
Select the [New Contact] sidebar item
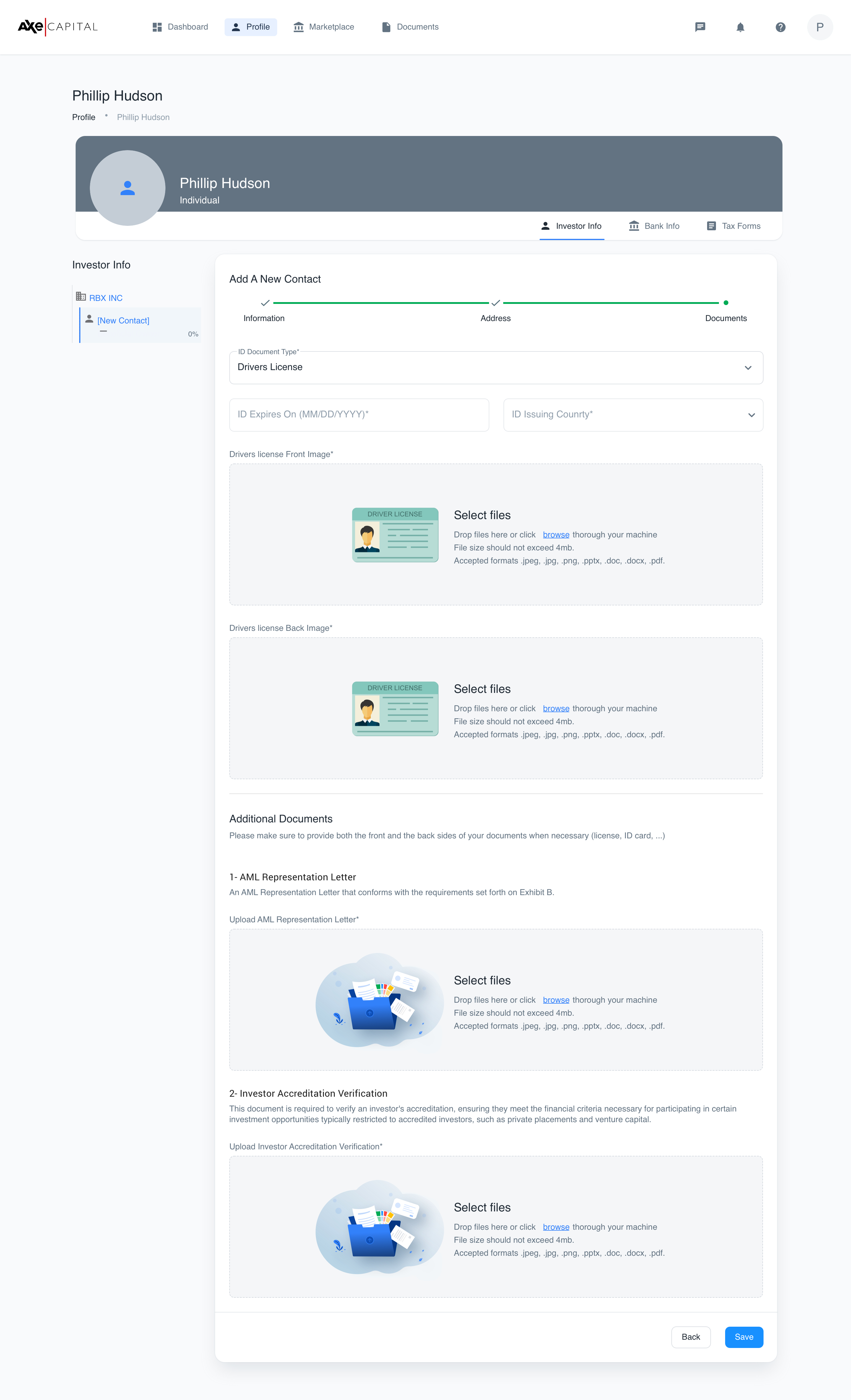(123, 321)
